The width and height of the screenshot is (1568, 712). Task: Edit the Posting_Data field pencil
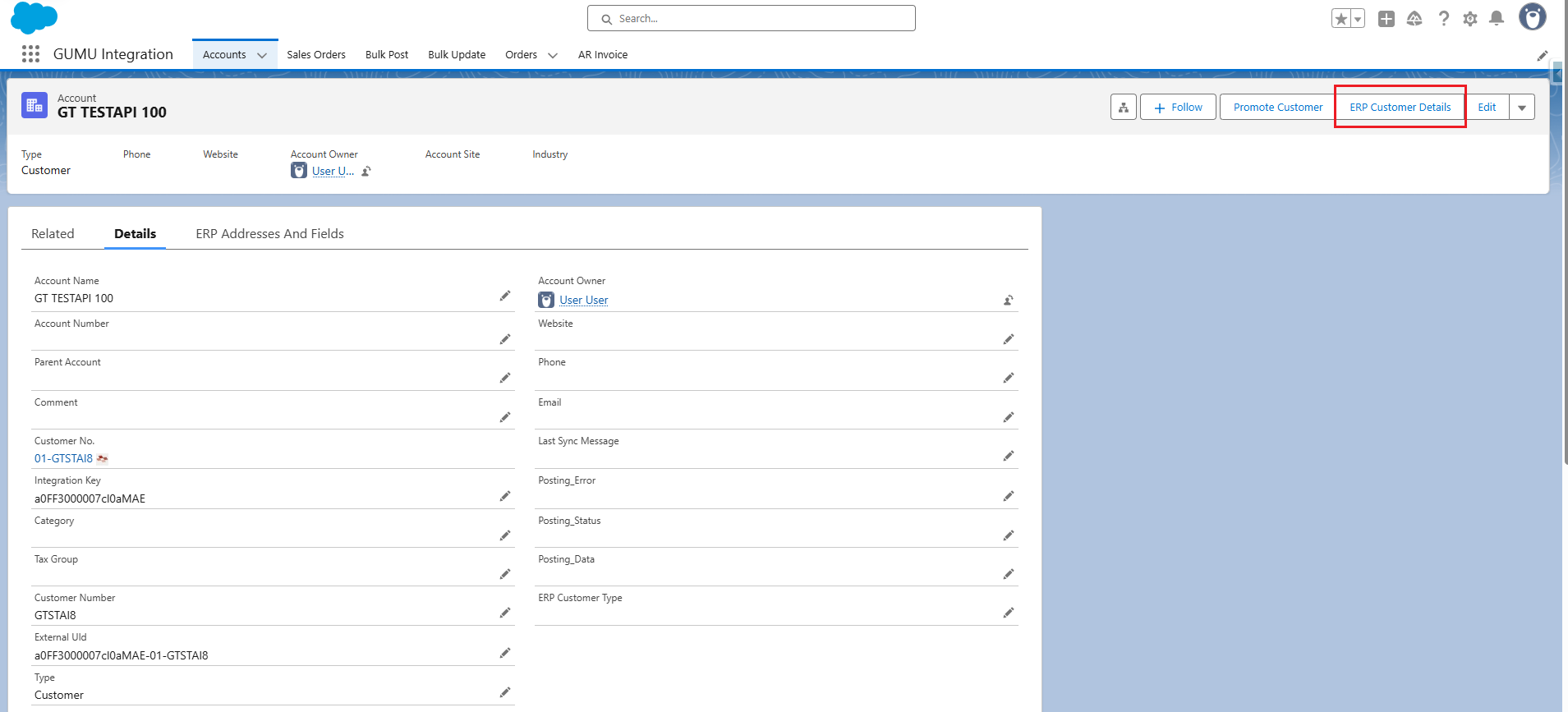(1009, 574)
